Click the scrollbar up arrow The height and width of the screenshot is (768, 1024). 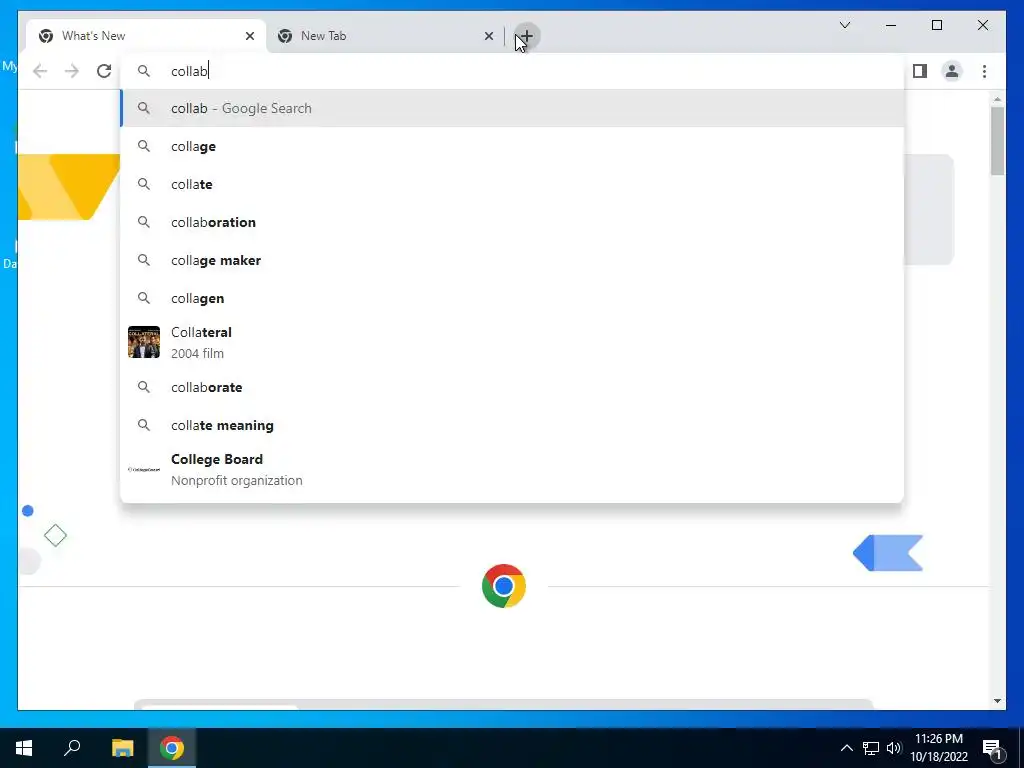997,99
